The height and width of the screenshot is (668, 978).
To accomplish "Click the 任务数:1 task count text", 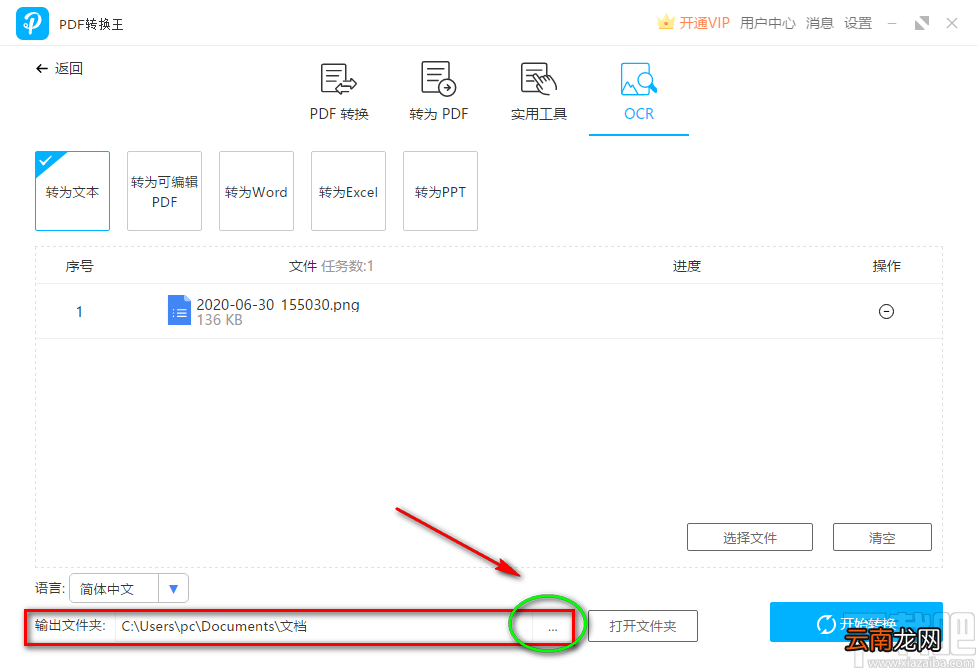I will [347, 266].
